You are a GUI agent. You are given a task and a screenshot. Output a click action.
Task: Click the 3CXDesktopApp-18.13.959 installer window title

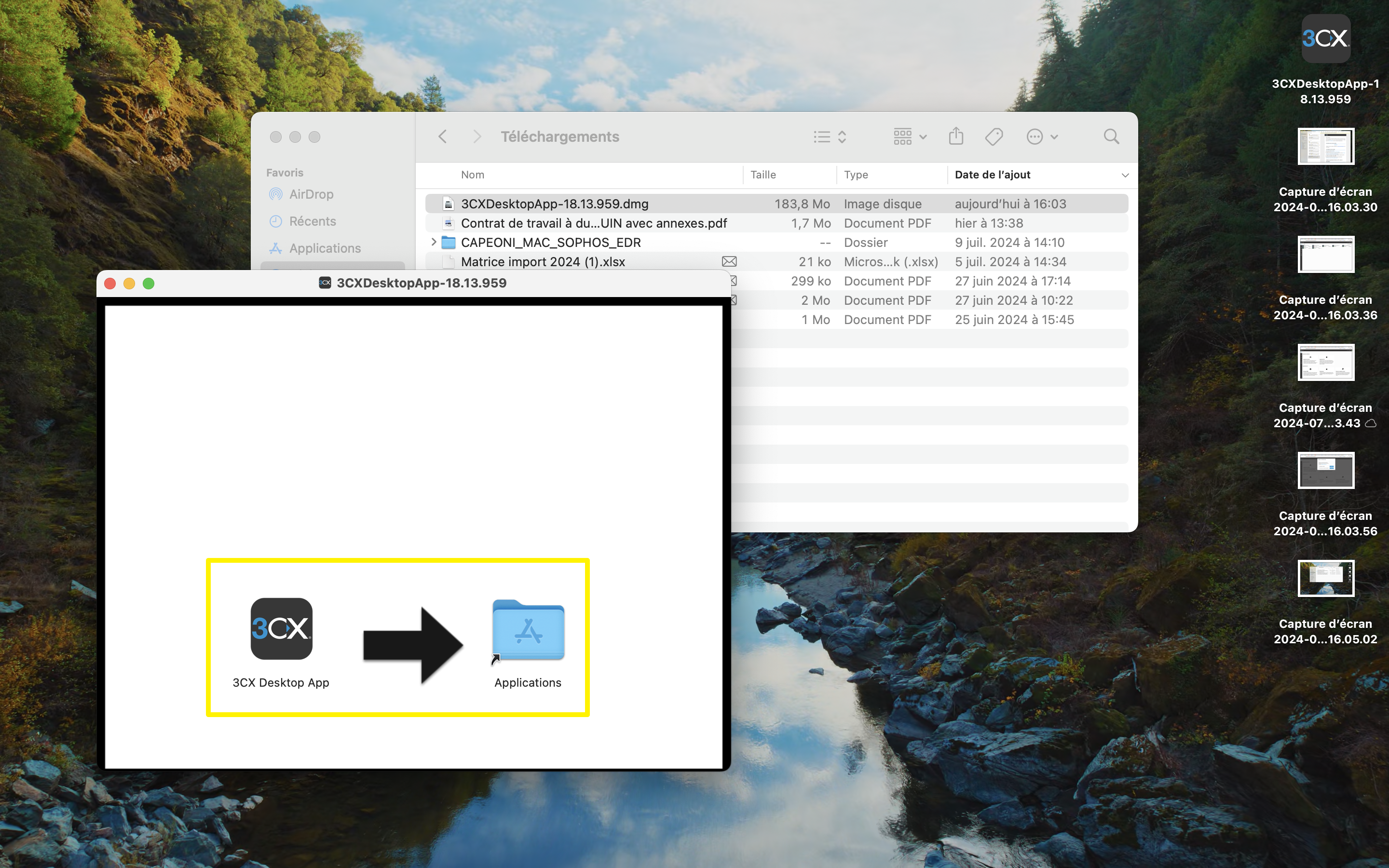click(422, 283)
